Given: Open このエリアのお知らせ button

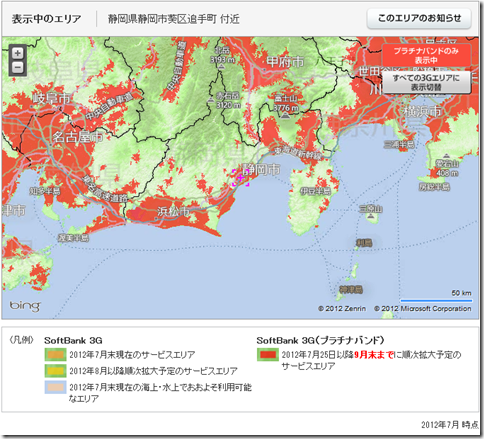Looking at the screenshot, I should pyautogui.click(x=419, y=18).
